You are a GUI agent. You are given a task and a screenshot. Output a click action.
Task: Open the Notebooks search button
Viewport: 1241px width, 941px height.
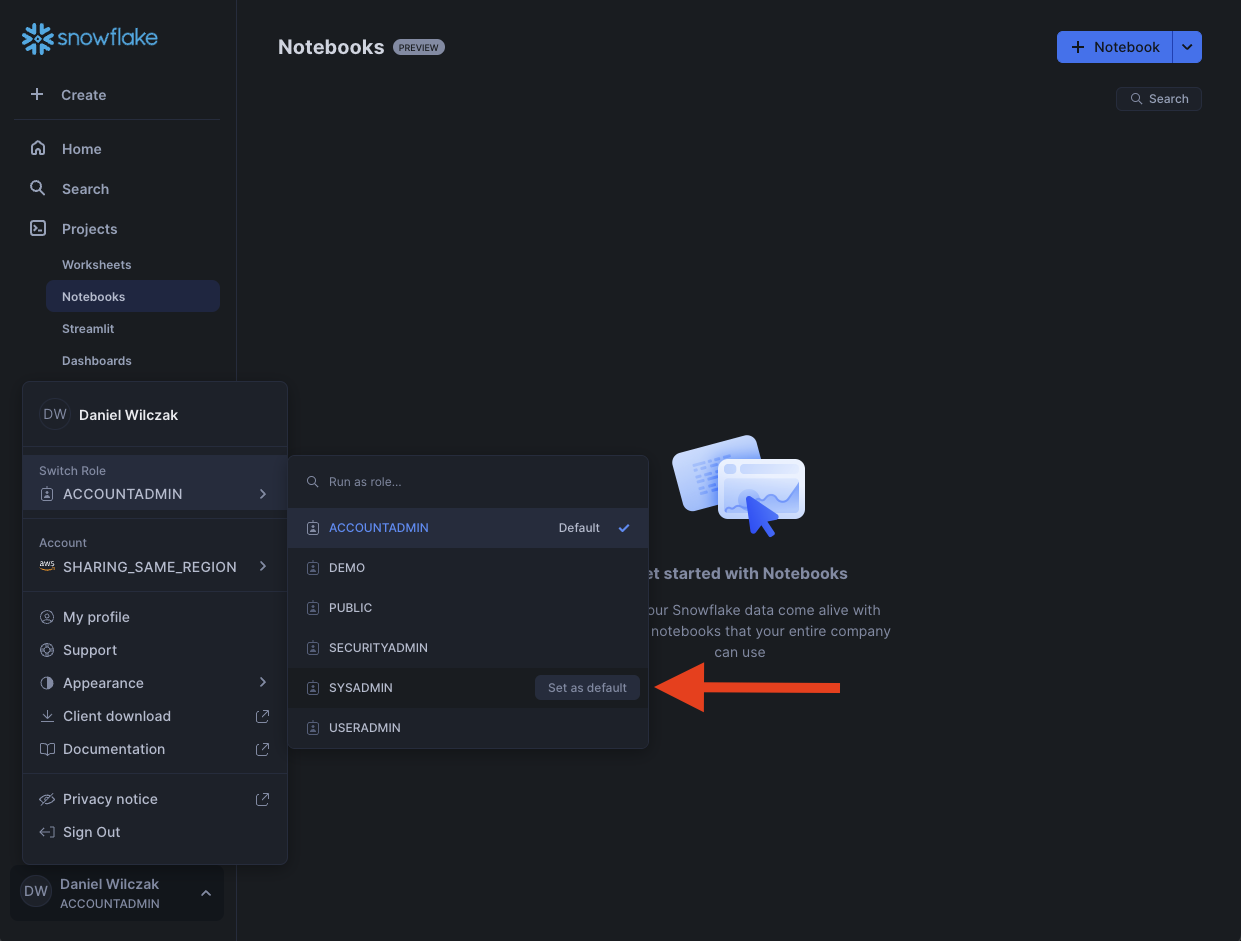pos(1159,99)
